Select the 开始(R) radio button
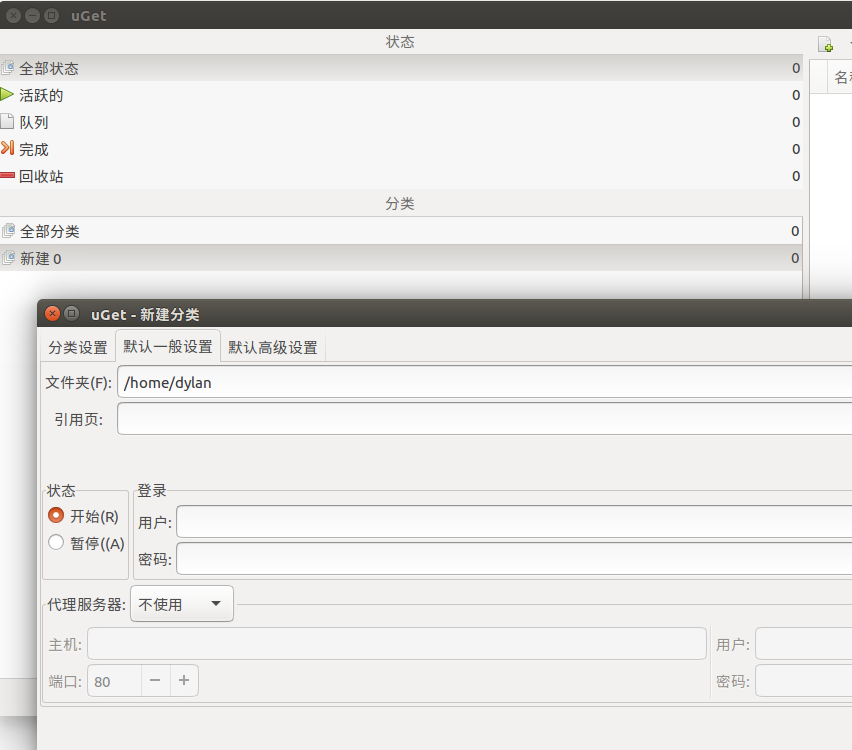This screenshot has width=852, height=750. click(x=56, y=515)
